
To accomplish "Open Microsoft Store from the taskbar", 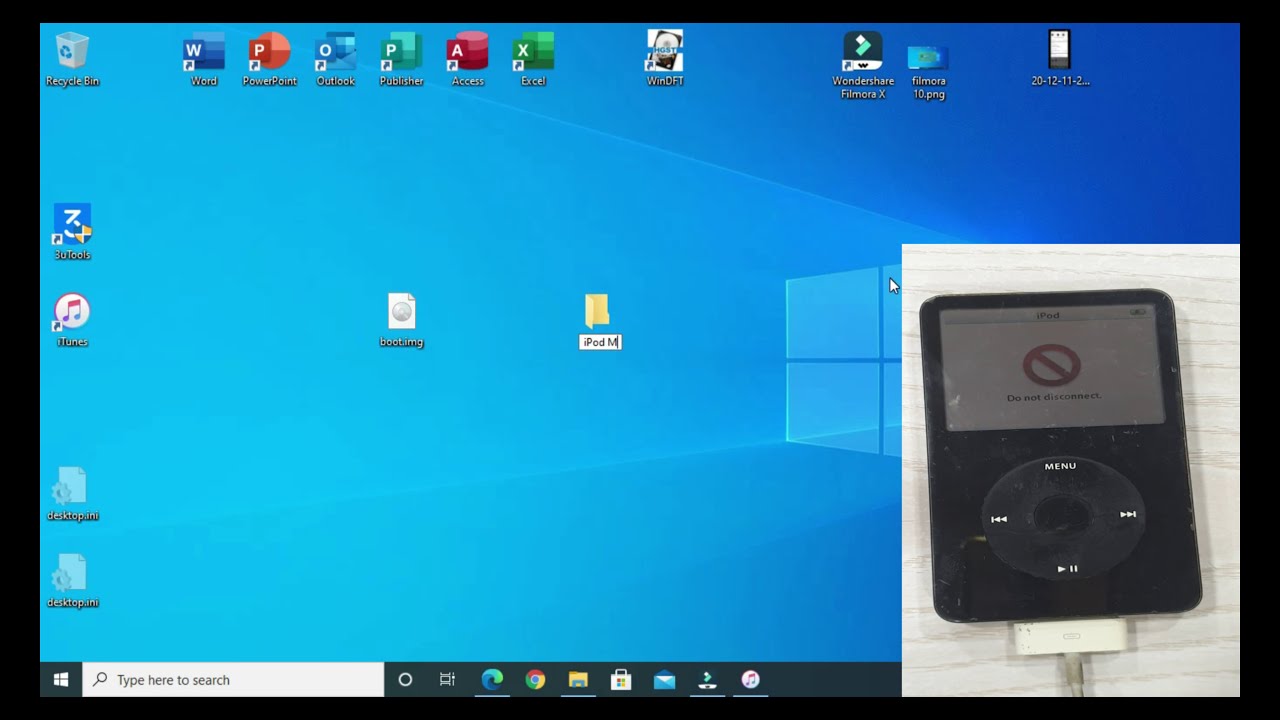I will (621, 680).
